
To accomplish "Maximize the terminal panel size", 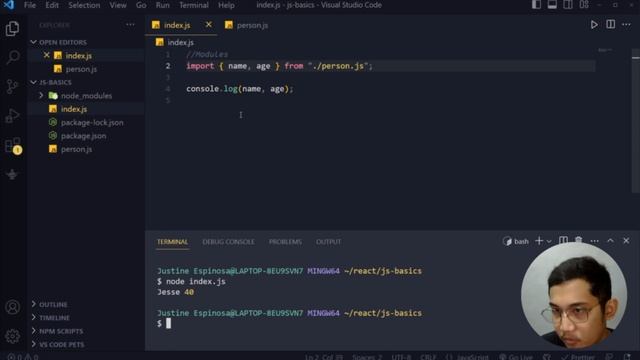I will click(x=610, y=241).
